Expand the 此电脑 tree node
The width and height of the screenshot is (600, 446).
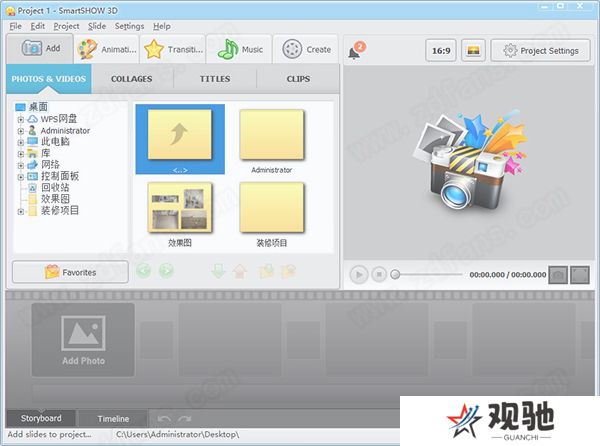click(21, 142)
